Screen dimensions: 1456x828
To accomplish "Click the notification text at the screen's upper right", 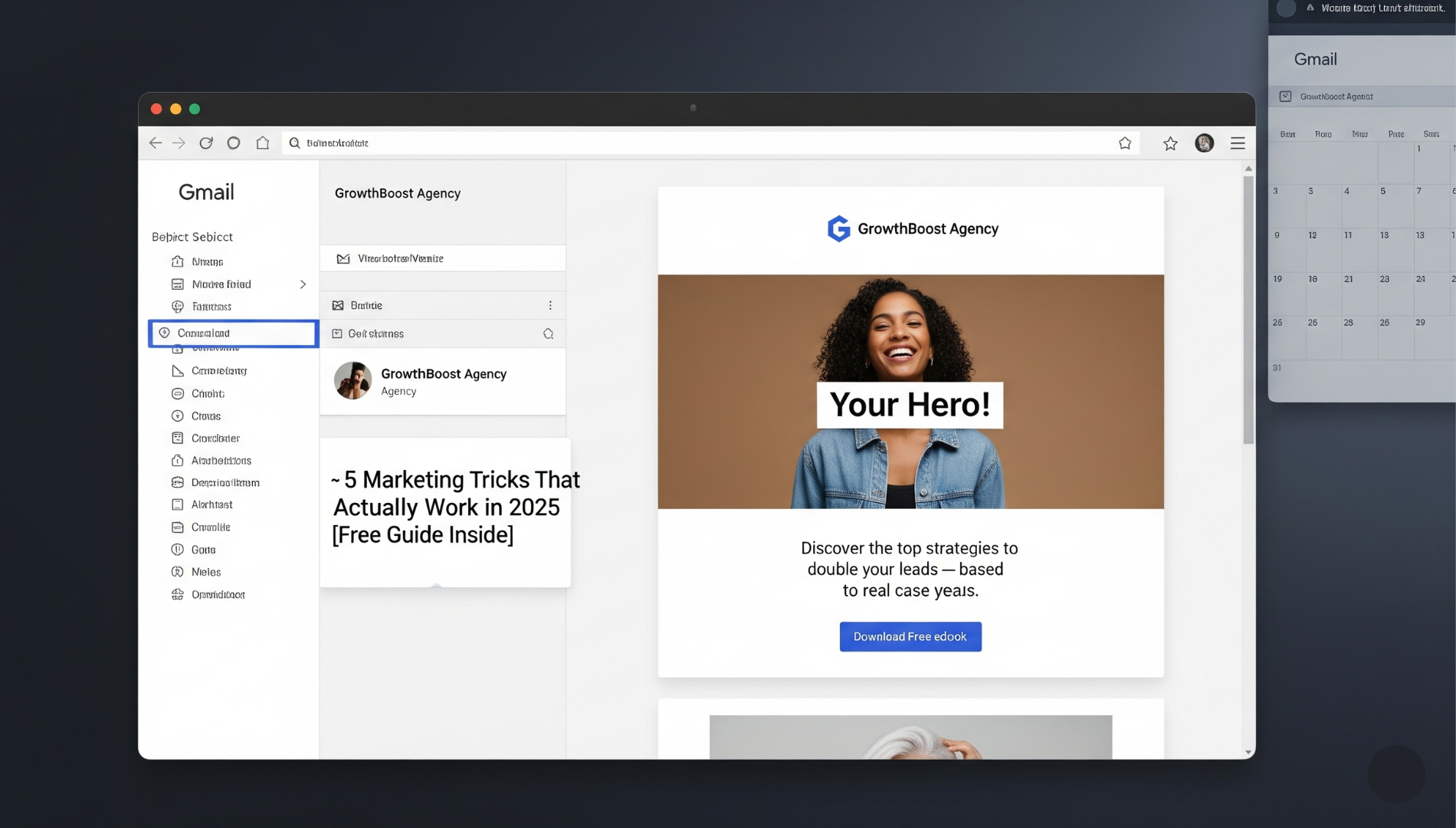I will coord(1382,8).
